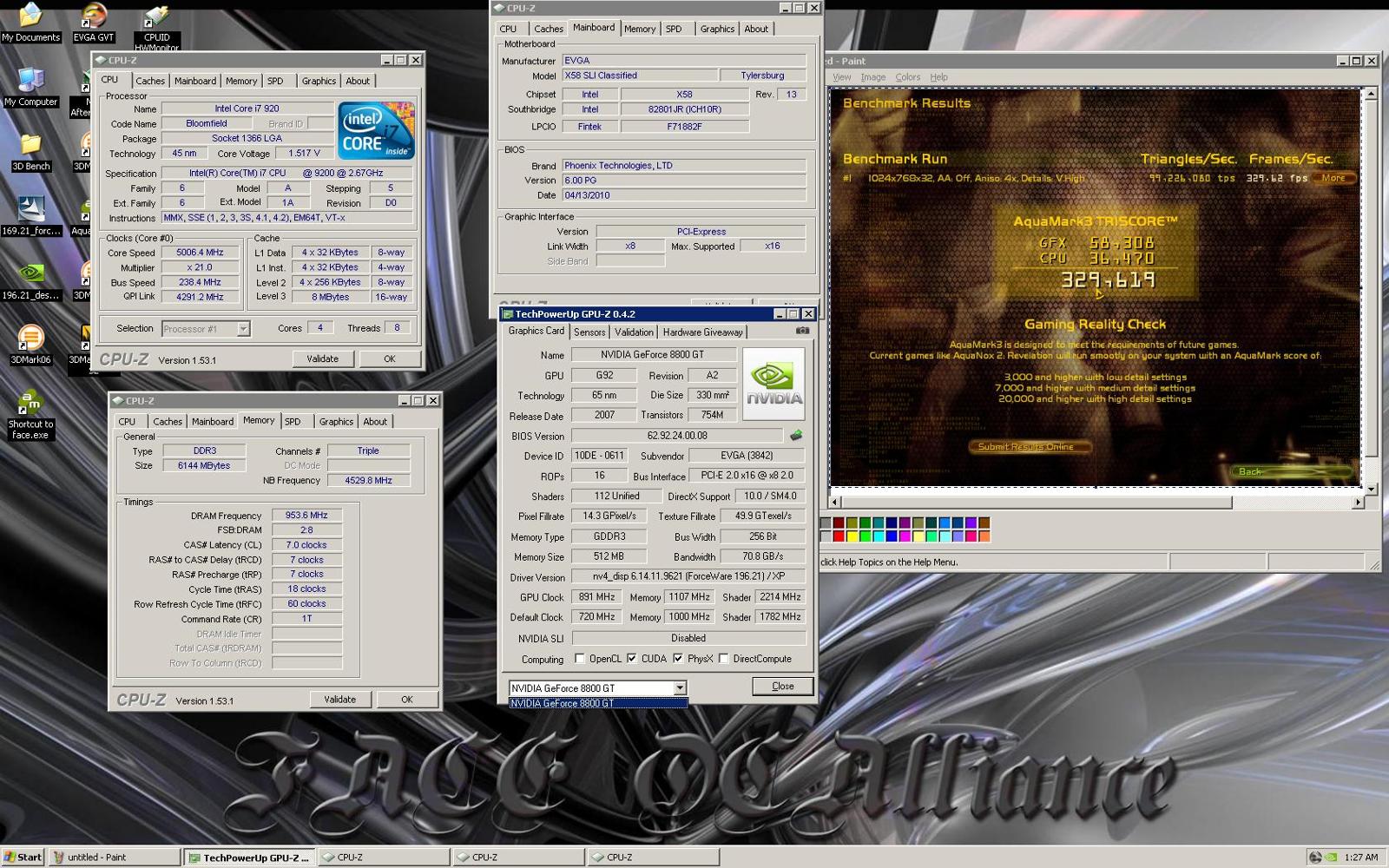1389x868 pixels.
Task: Click the Start button
Action: point(23,857)
